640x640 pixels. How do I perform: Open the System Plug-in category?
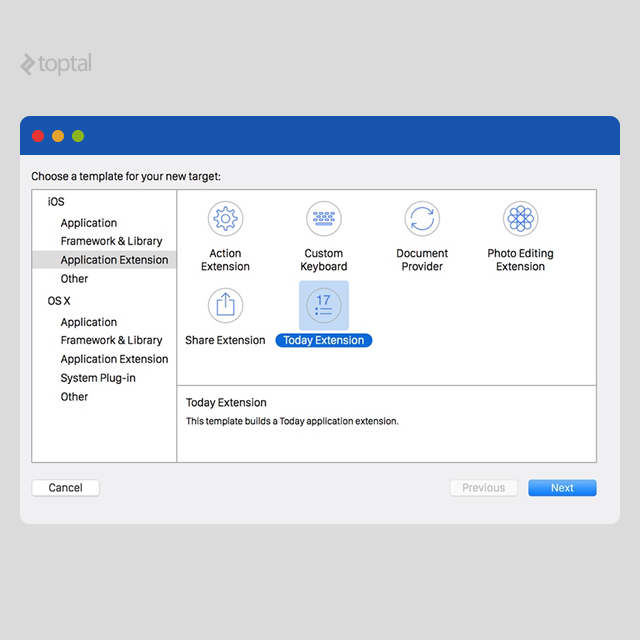[x=98, y=378]
